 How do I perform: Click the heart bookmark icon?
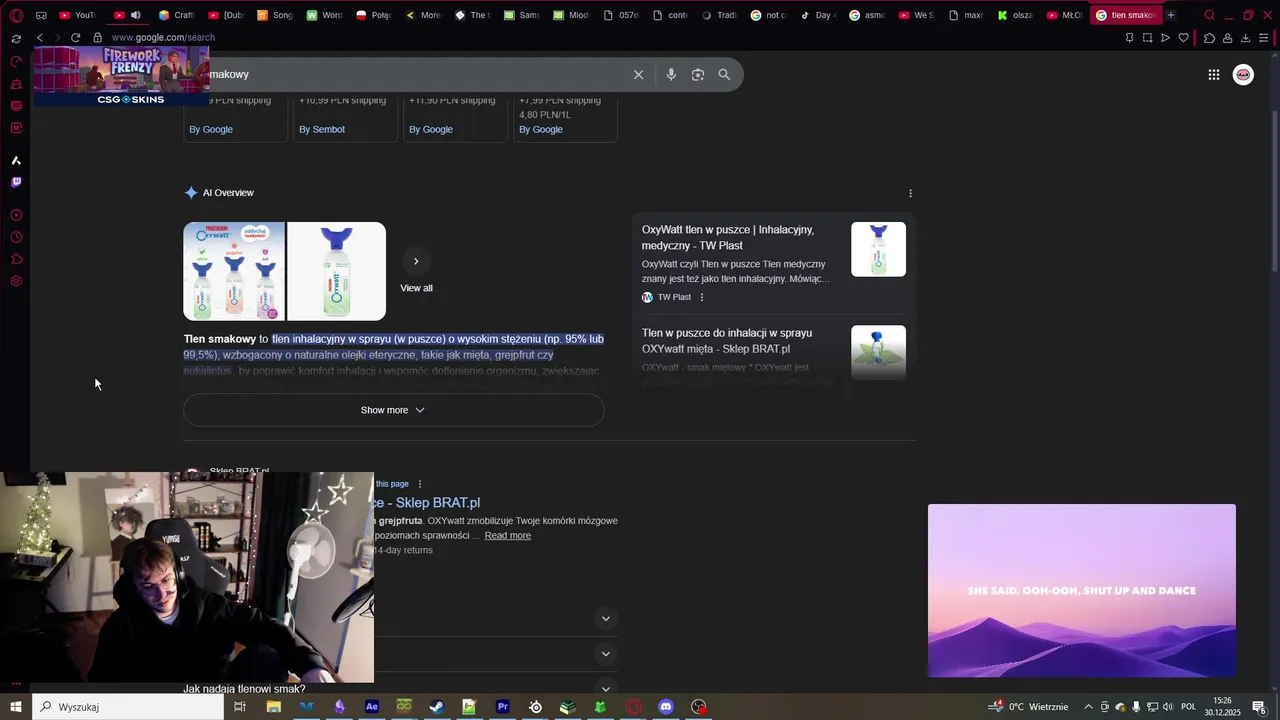(1184, 38)
